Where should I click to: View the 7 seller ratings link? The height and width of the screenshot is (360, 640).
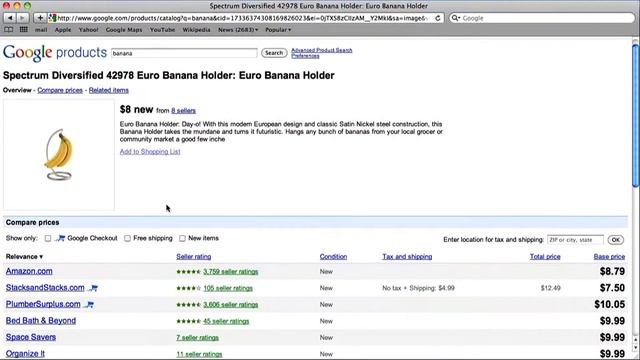(x=198, y=338)
